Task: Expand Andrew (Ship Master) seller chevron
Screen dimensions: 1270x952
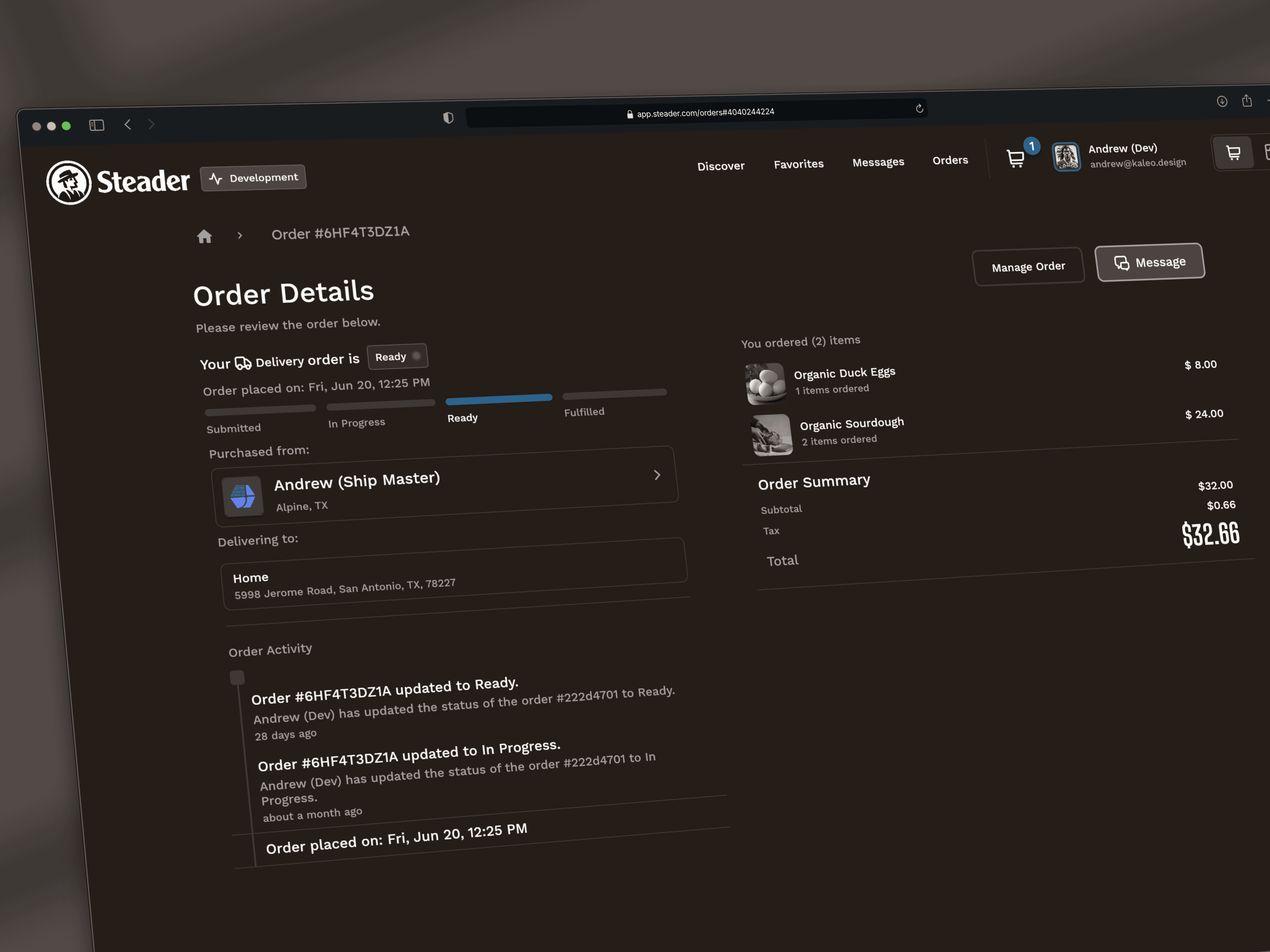Action: [x=657, y=475]
